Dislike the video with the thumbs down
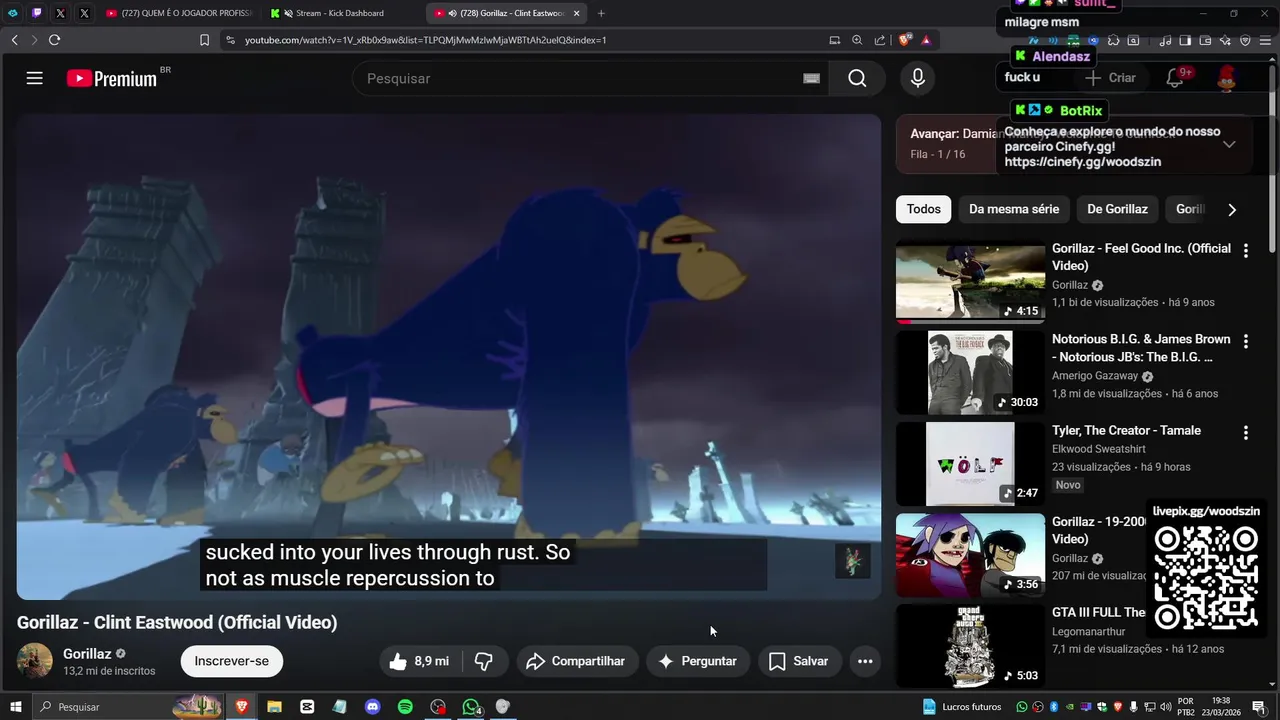The width and height of the screenshot is (1280, 720). 484,661
